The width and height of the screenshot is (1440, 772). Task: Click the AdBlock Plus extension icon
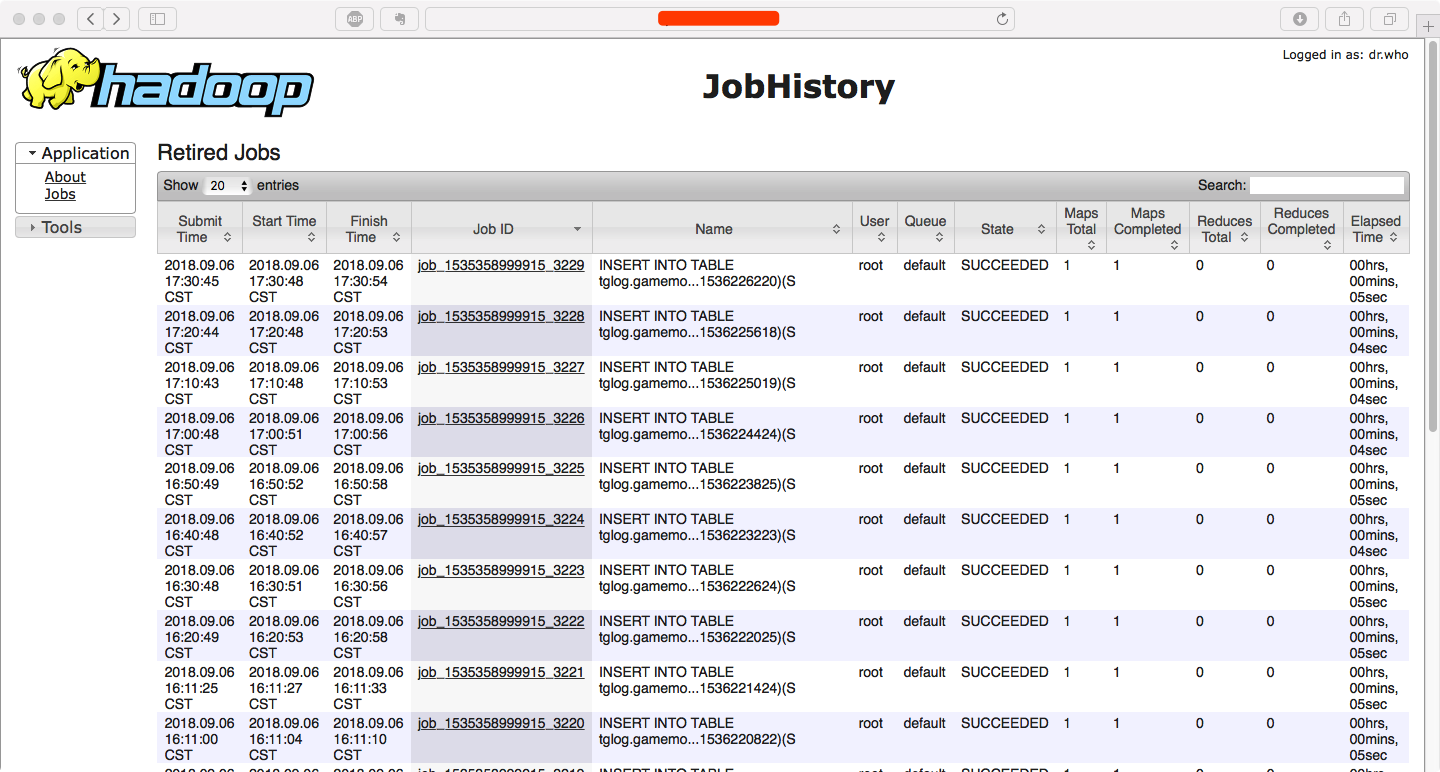click(x=355, y=19)
